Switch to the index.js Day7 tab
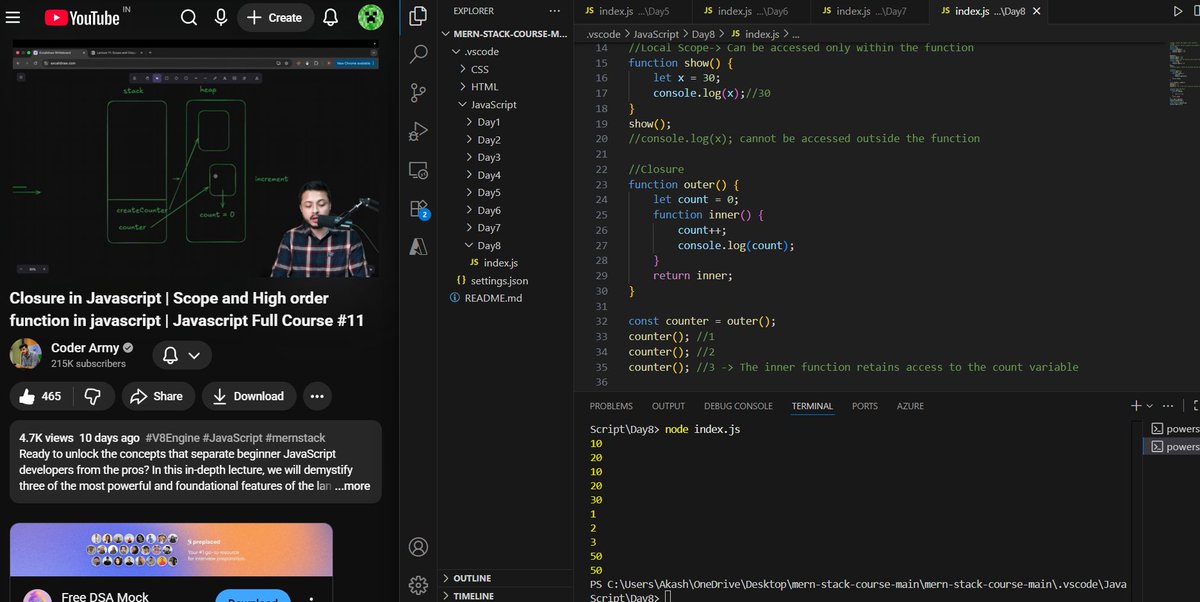This screenshot has height=602, width=1200. point(870,11)
